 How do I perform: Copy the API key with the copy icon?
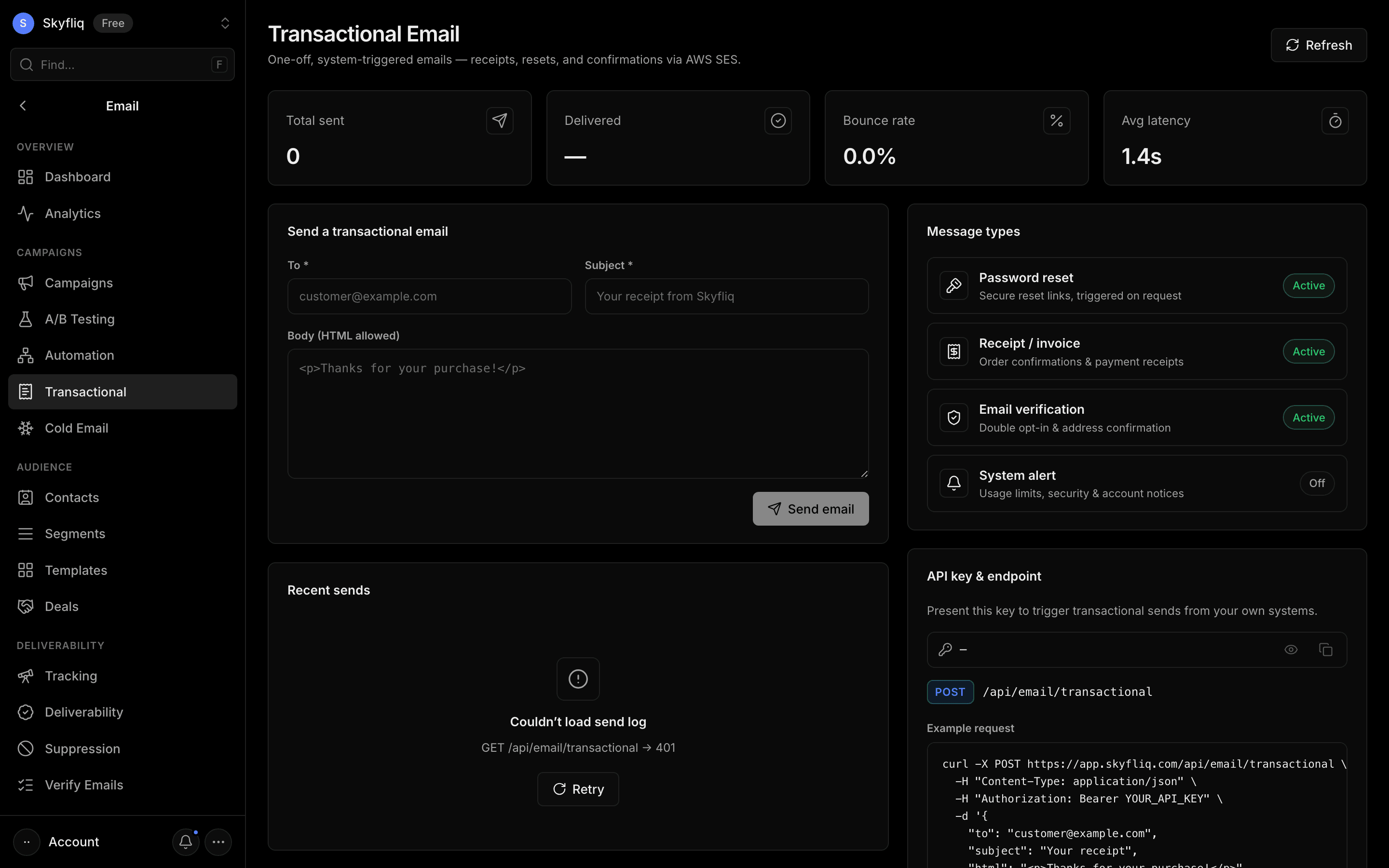pyautogui.click(x=1325, y=650)
